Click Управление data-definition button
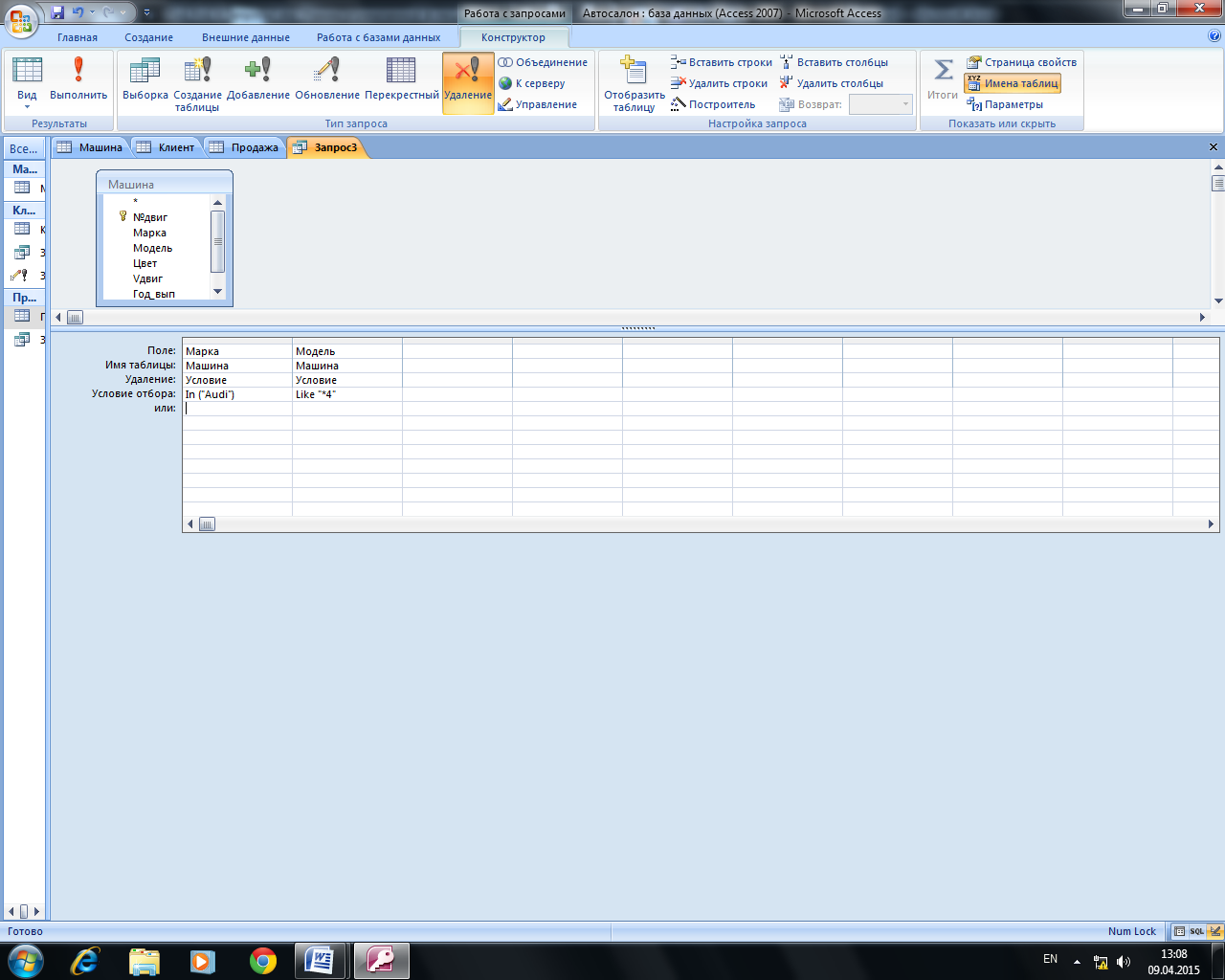 tap(538, 104)
